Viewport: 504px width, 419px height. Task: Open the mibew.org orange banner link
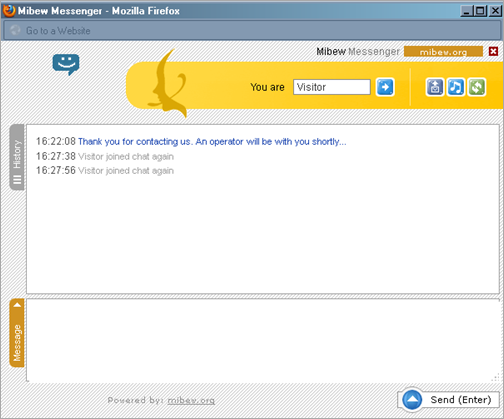pyautogui.click(x=443, y=52)
